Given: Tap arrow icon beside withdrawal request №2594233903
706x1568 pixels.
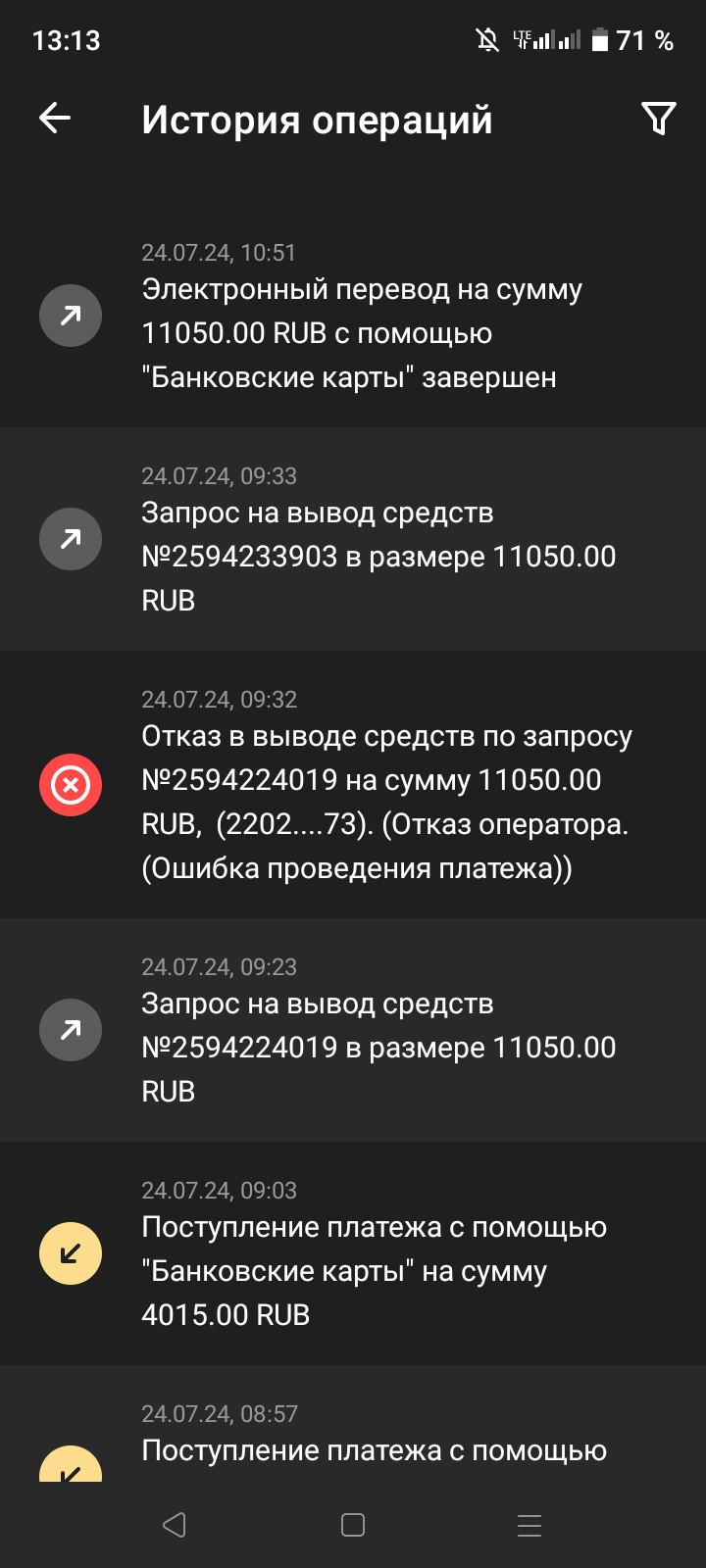Looking at the screenshot, I should [x=71, y=539].
